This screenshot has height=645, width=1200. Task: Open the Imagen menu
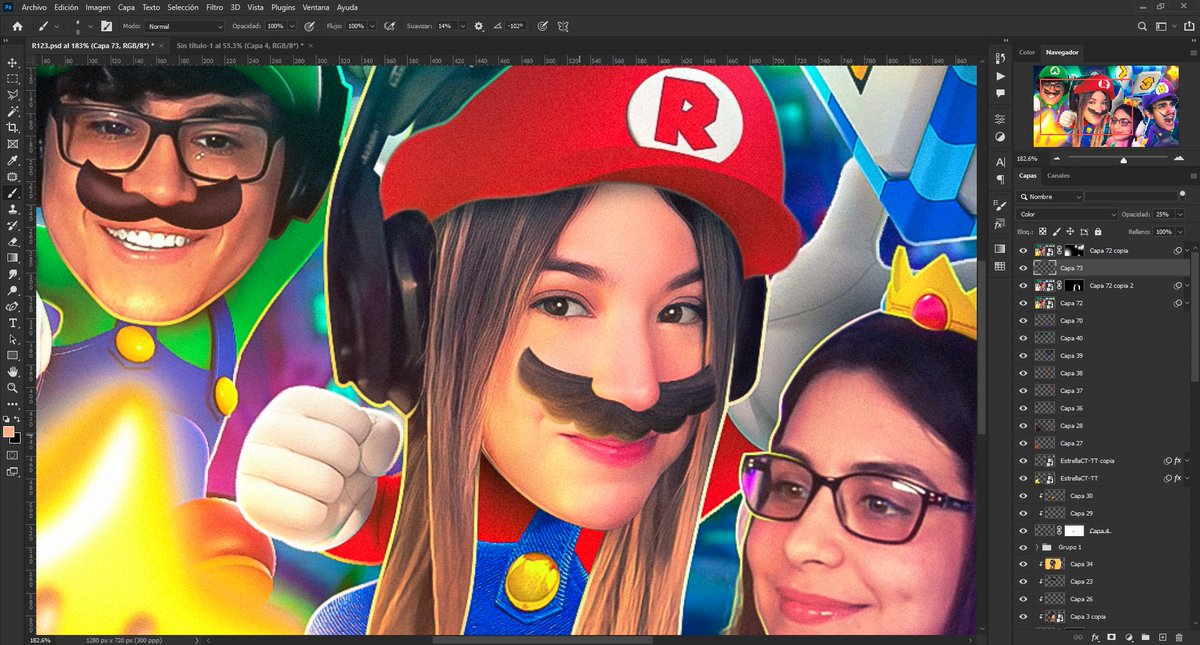coord(98,7)
